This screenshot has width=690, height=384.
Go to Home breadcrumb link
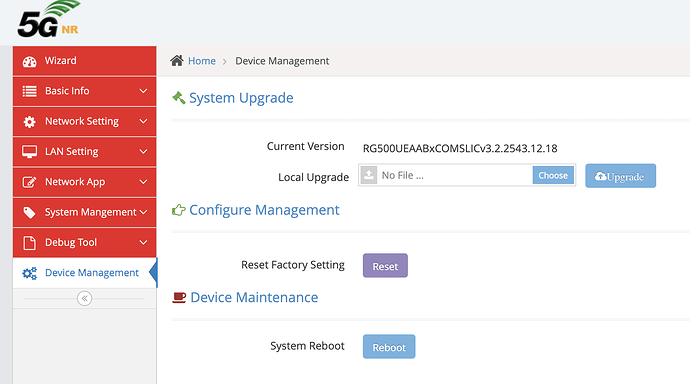click(202, 61)
